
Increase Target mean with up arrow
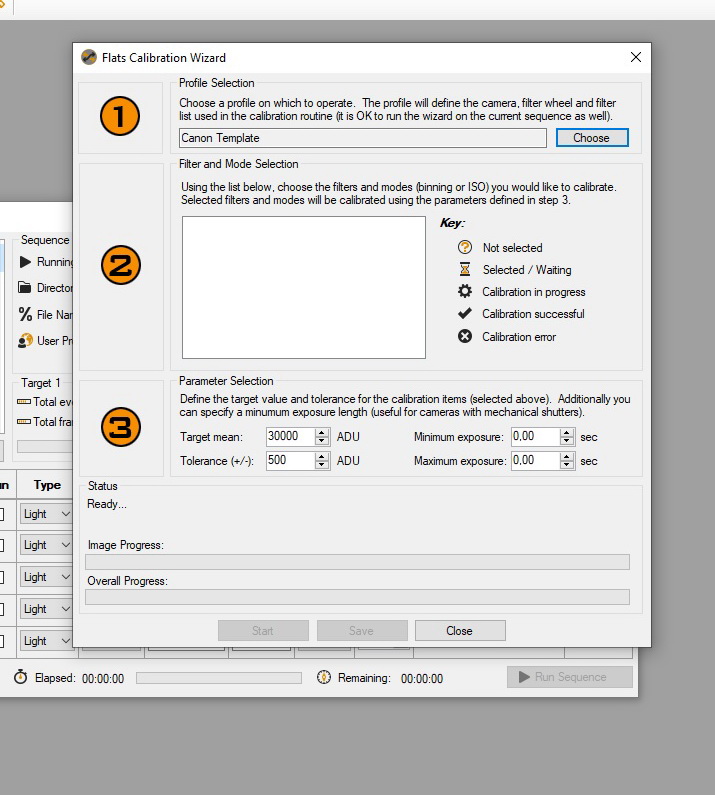[x=321, y=432]
